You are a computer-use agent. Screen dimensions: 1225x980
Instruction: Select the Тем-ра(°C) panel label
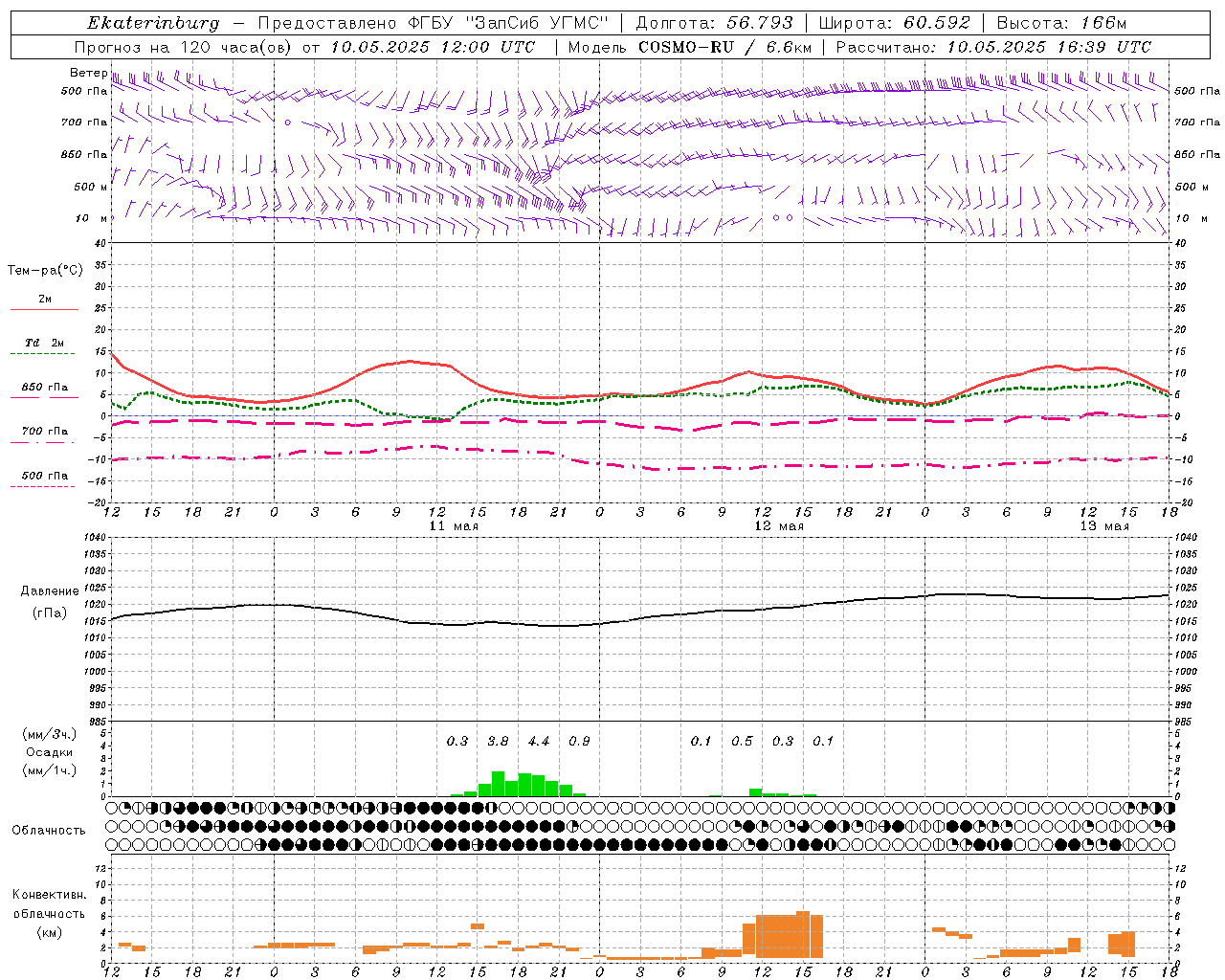45,271
